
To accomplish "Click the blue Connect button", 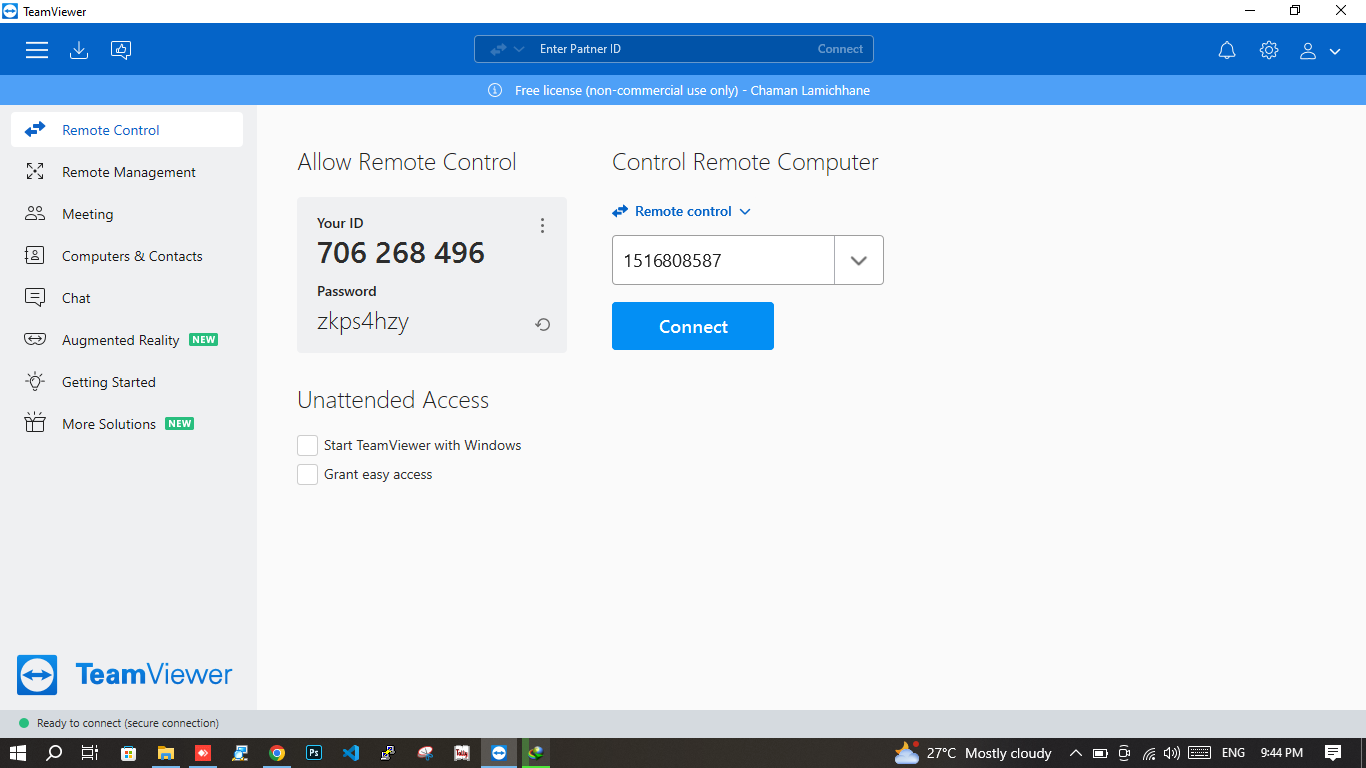I will click(693, 326).
